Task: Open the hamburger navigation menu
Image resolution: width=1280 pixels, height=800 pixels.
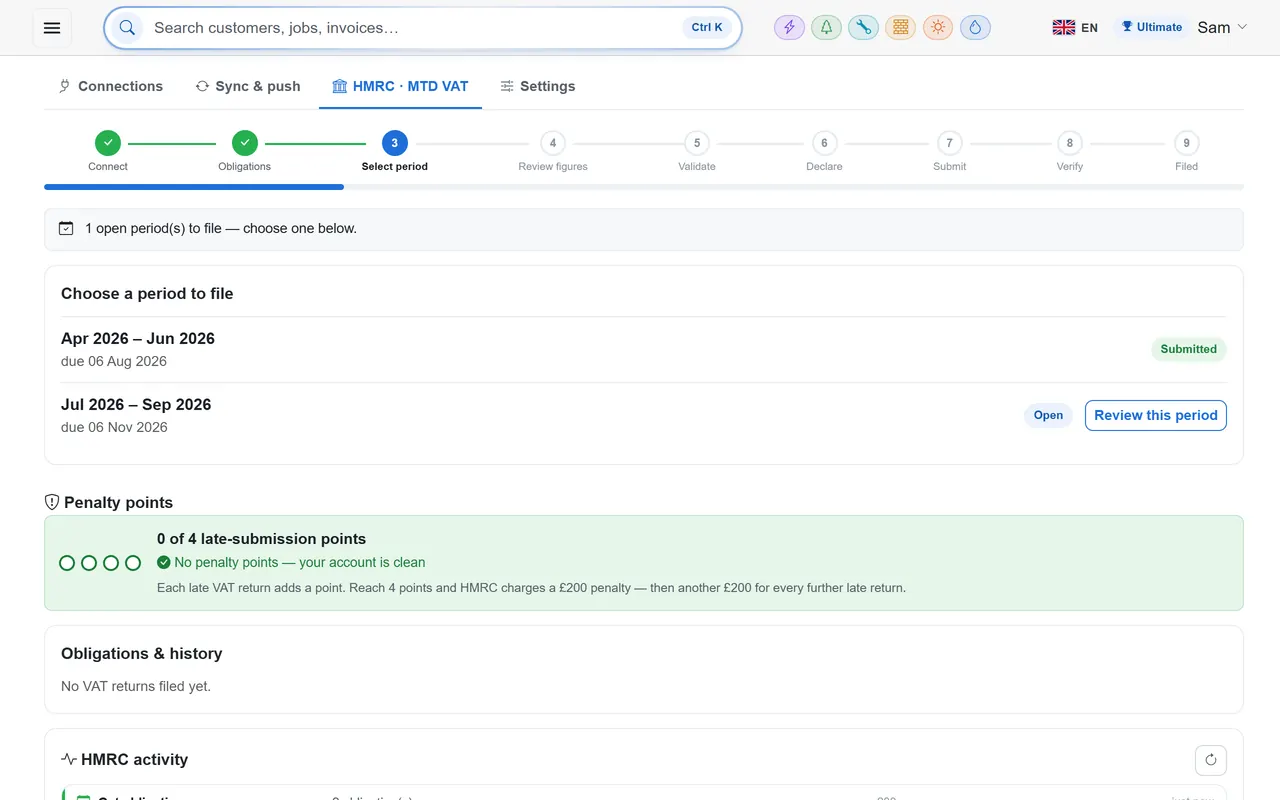Action: click(x=52, y=28)
